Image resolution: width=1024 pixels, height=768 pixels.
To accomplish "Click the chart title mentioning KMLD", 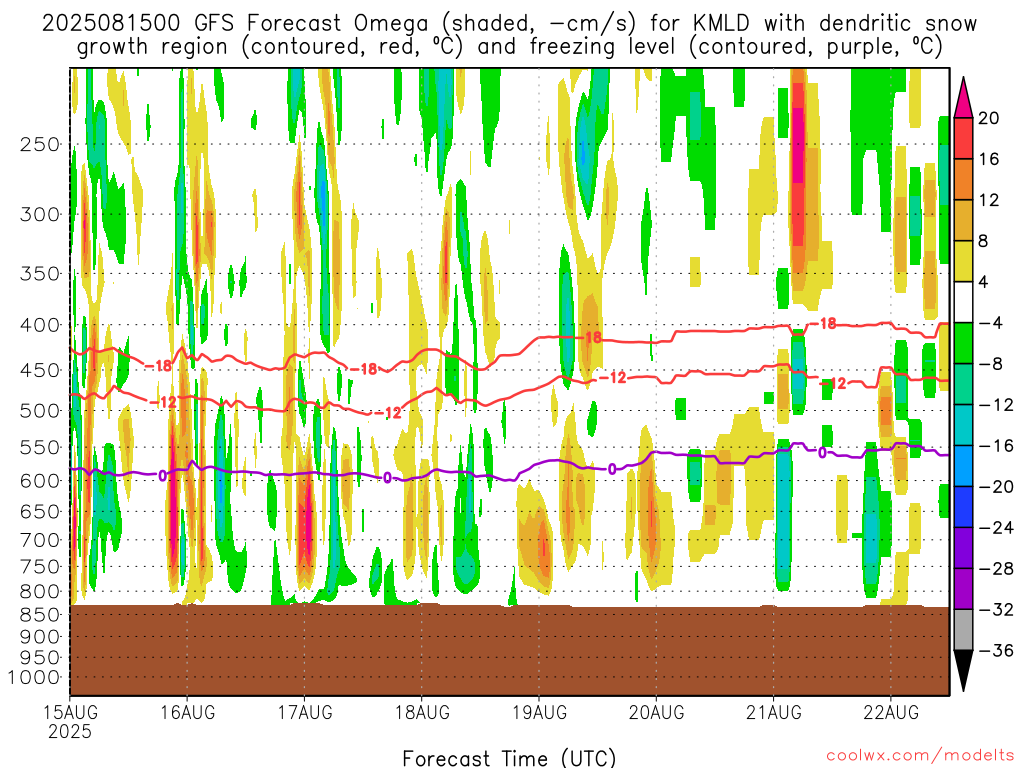I will 509,35.
